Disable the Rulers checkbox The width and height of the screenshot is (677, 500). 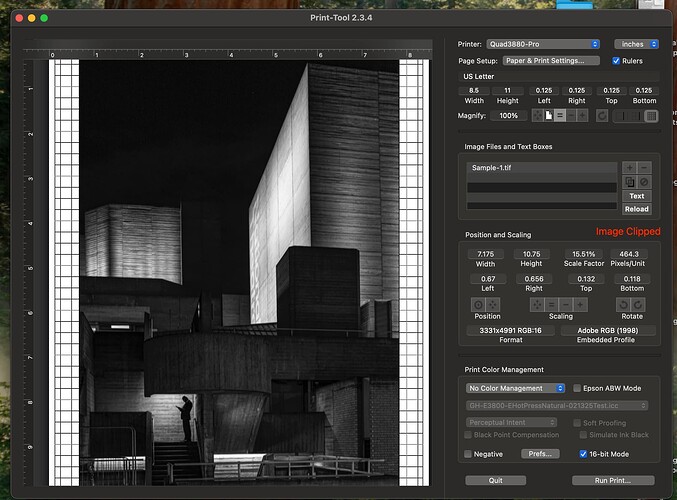tap(616, 61)
